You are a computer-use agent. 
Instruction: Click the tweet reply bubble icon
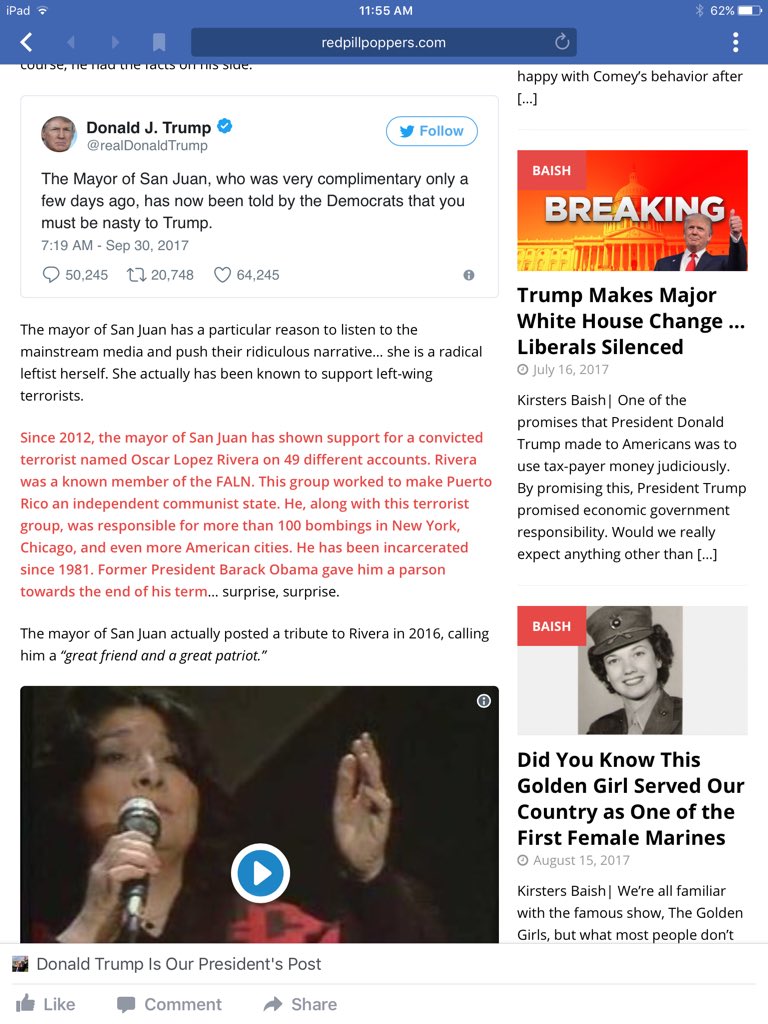point(51,275)
